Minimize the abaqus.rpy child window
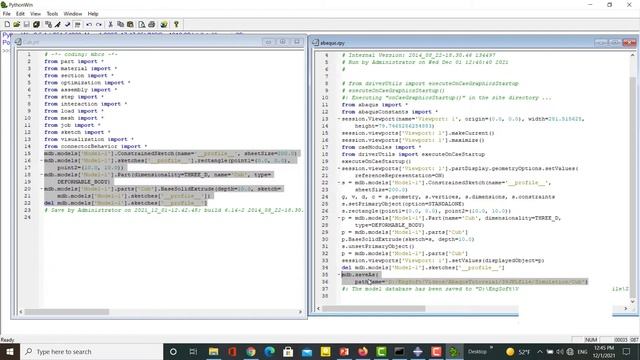640x360 pixels. pyautogui.click(x=601, y=42)
